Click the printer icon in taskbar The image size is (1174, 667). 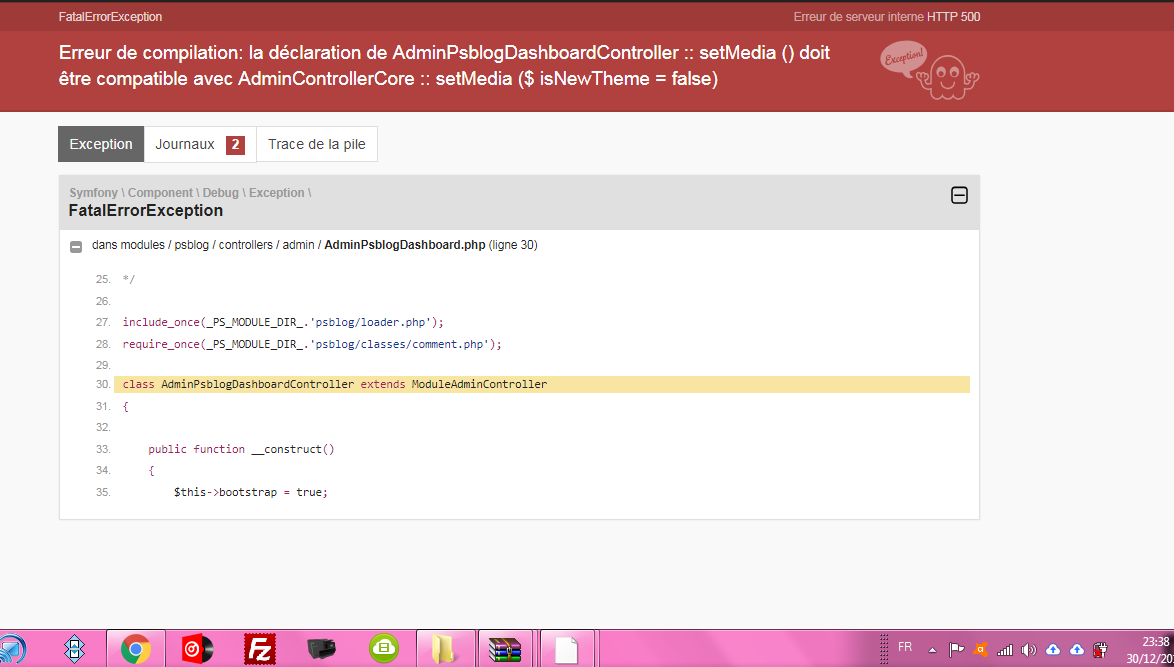coord(322,648)
